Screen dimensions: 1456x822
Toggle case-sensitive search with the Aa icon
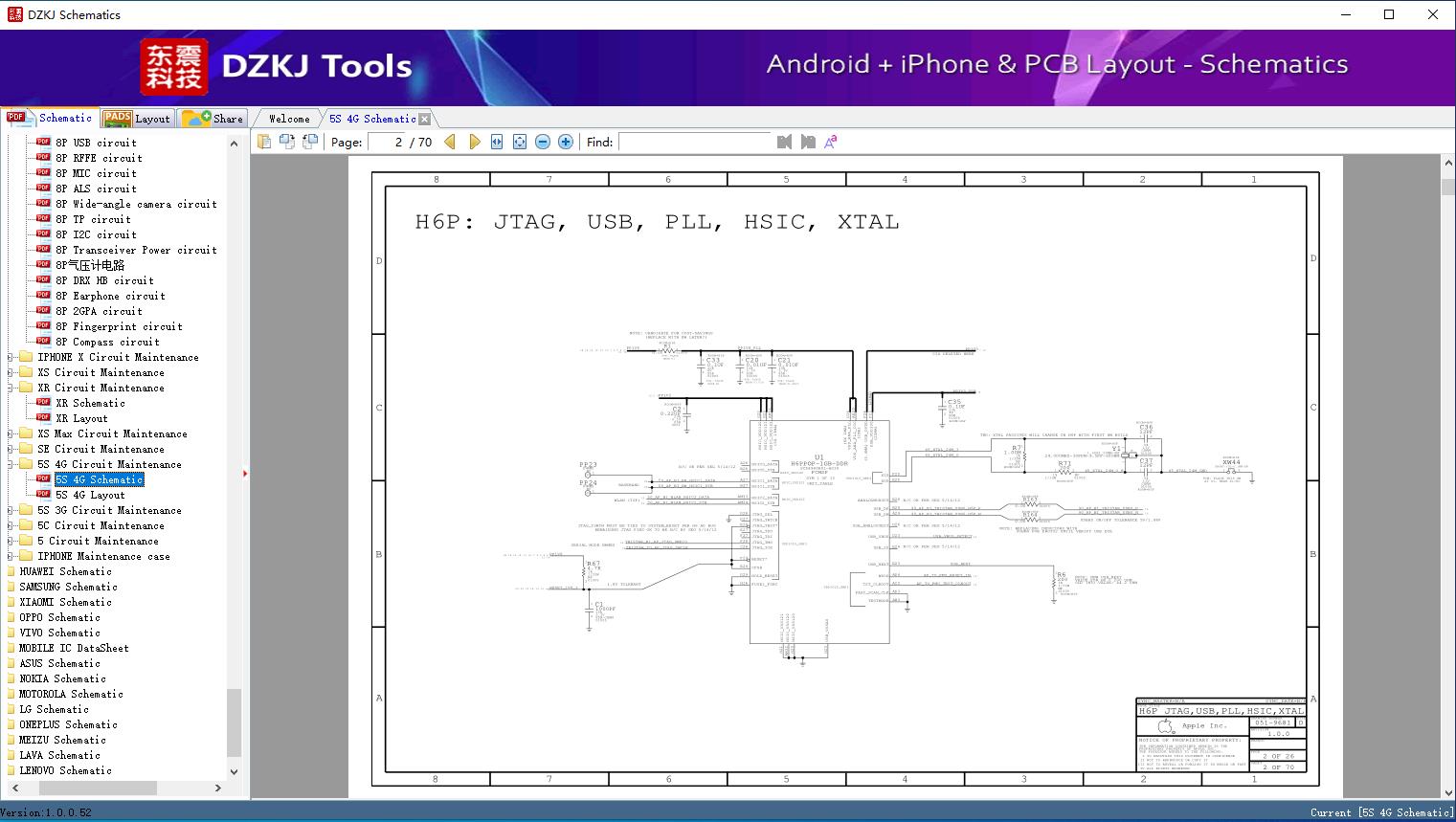(x=829, y=141)
